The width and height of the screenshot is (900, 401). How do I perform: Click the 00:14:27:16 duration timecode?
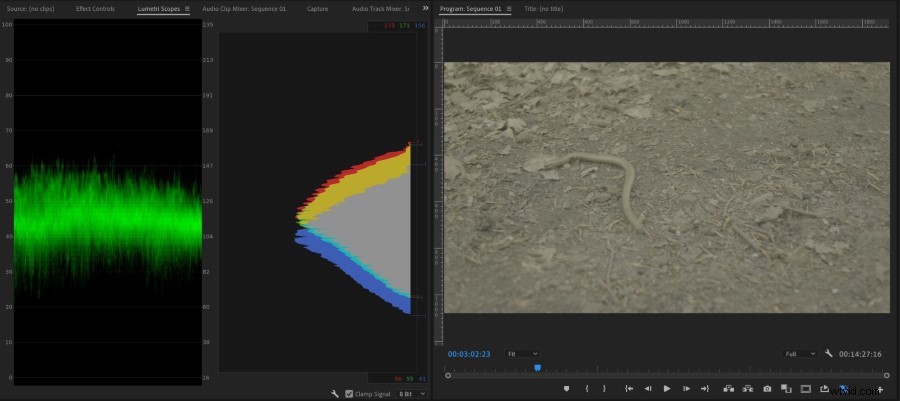(x=860, y=354)
